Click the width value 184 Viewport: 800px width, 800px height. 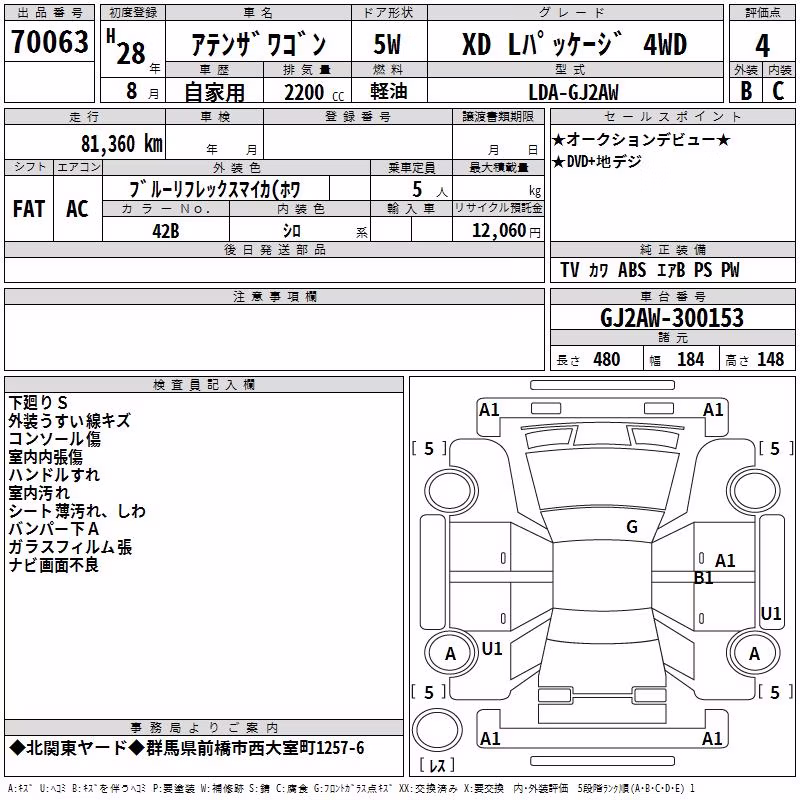(x=690, y=360)
